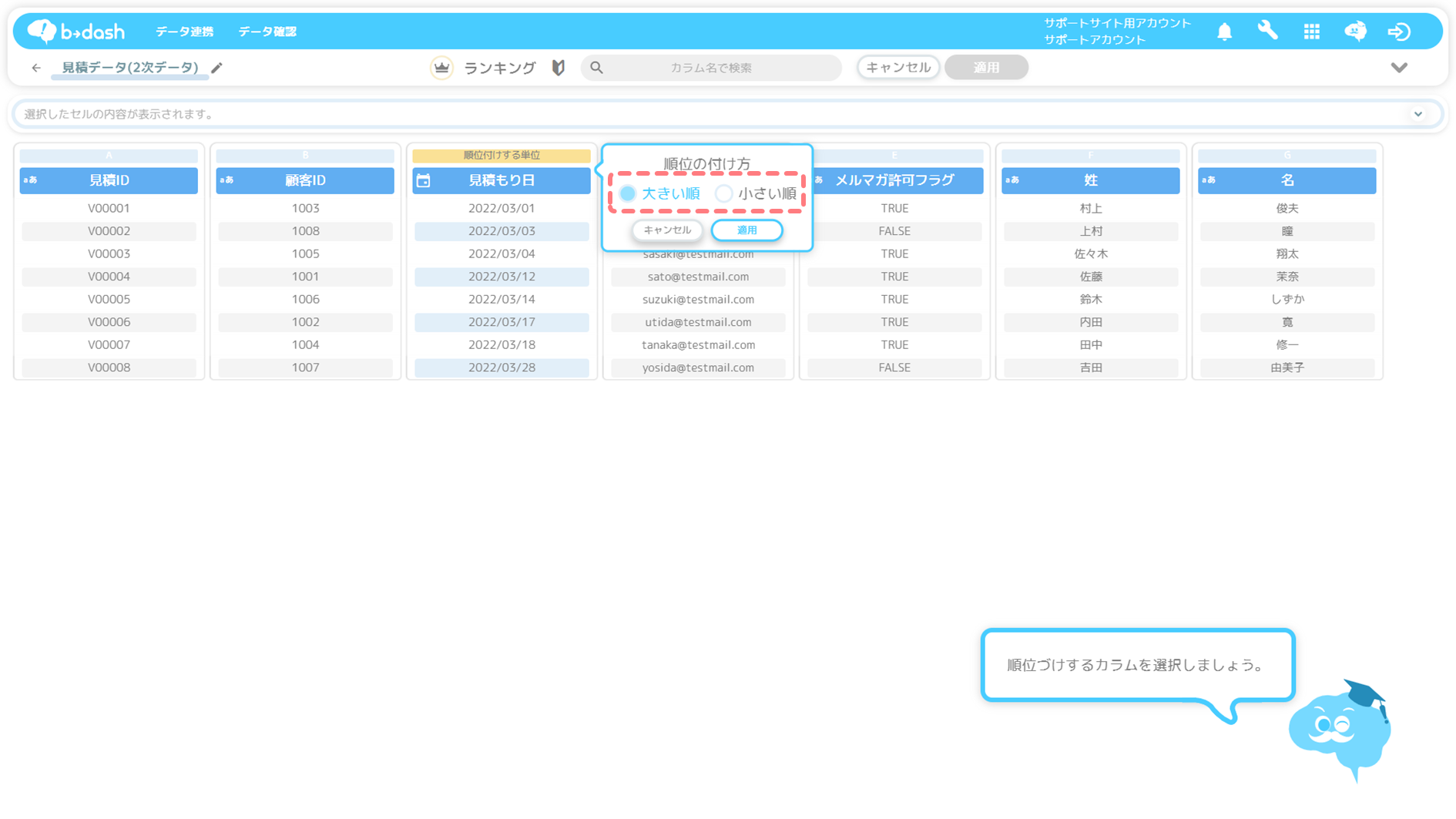The height and width of the screenshot is (819, 1456).
Task: Select the 小さい順 radio option
Action: 723,193
